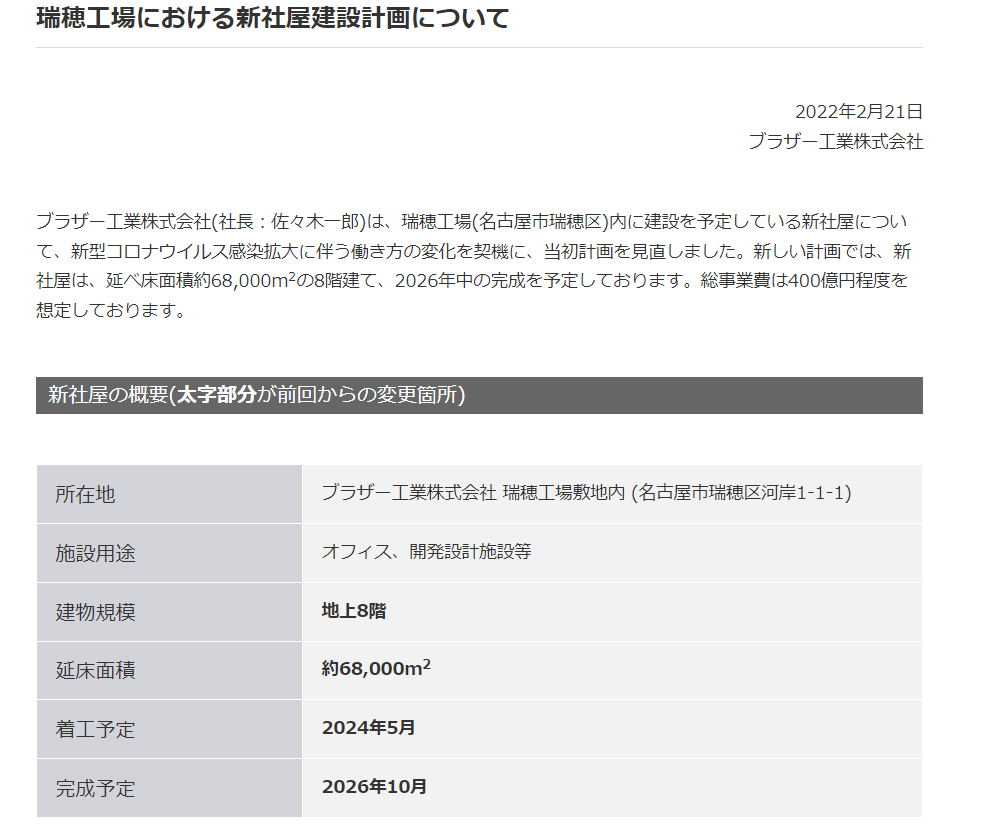The image size is (1008, 837).
Task: Select ブラザー工業株式会社 below the date
Action: (x=835, y=142)
